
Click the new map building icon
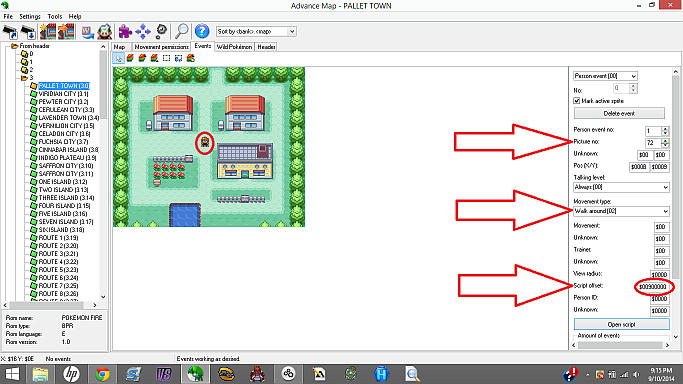[47, 31]
